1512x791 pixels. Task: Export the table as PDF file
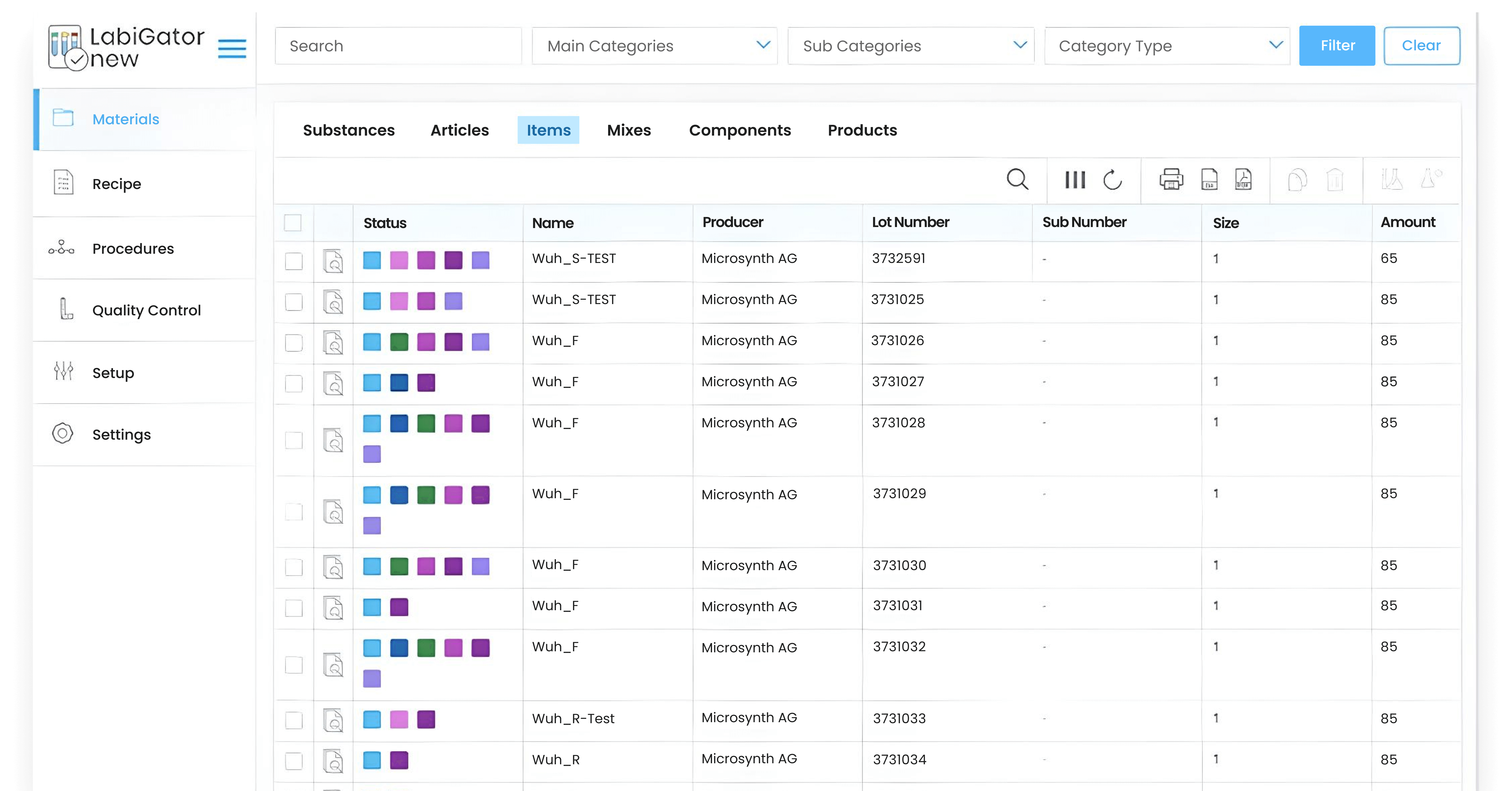(x=1243, y=180)
